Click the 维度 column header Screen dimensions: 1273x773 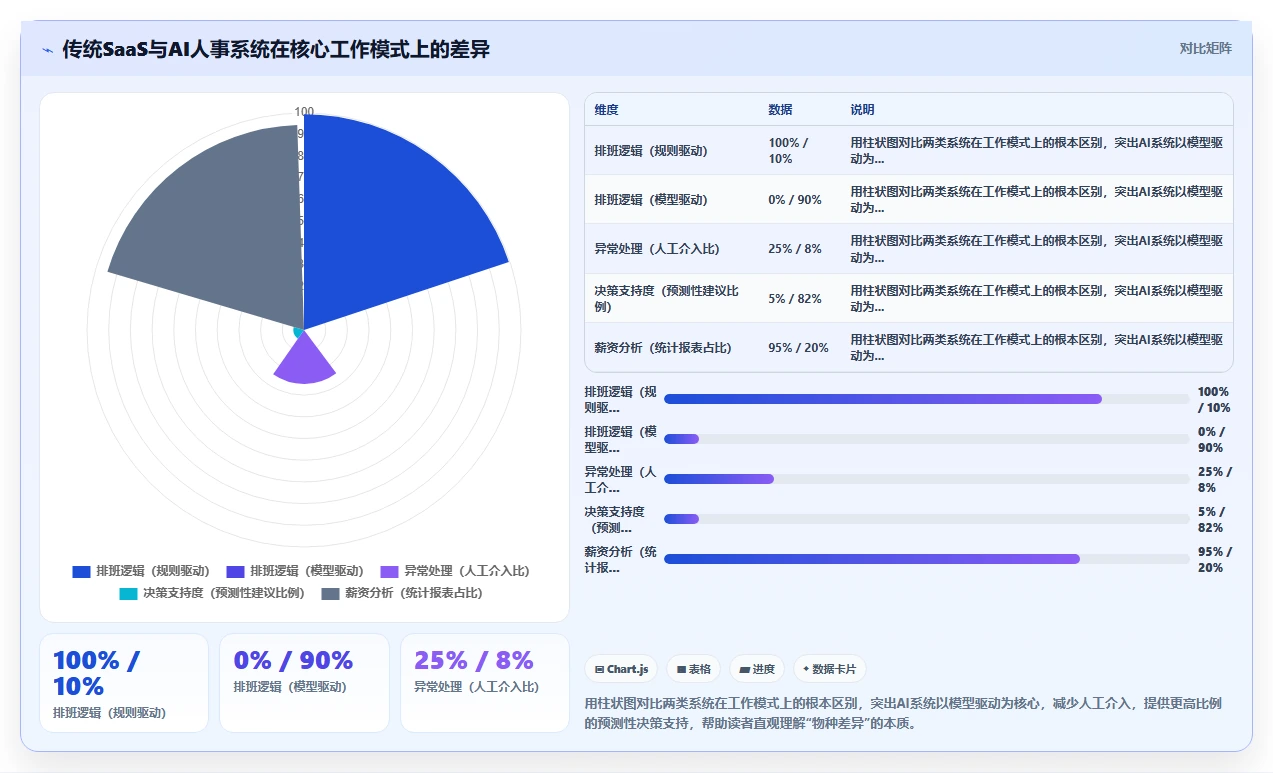point(607,110)
